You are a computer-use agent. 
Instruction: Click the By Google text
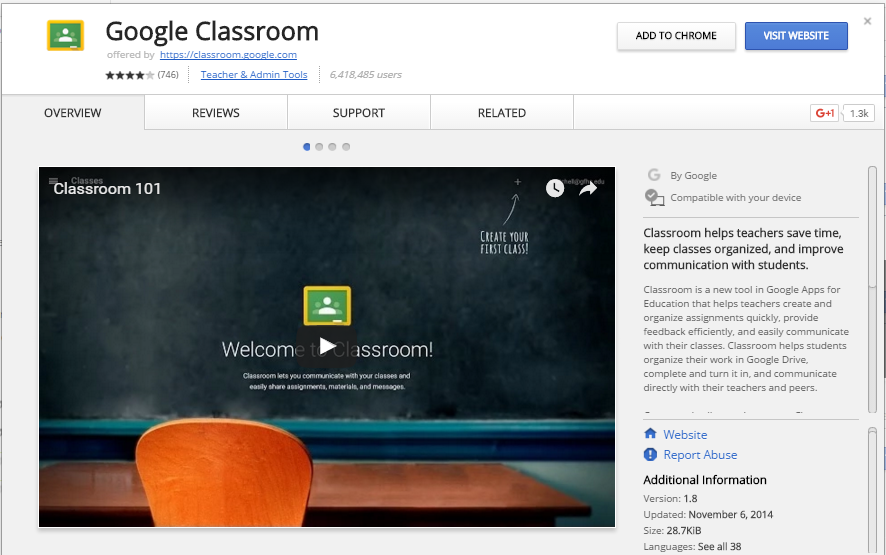[693, 175]
